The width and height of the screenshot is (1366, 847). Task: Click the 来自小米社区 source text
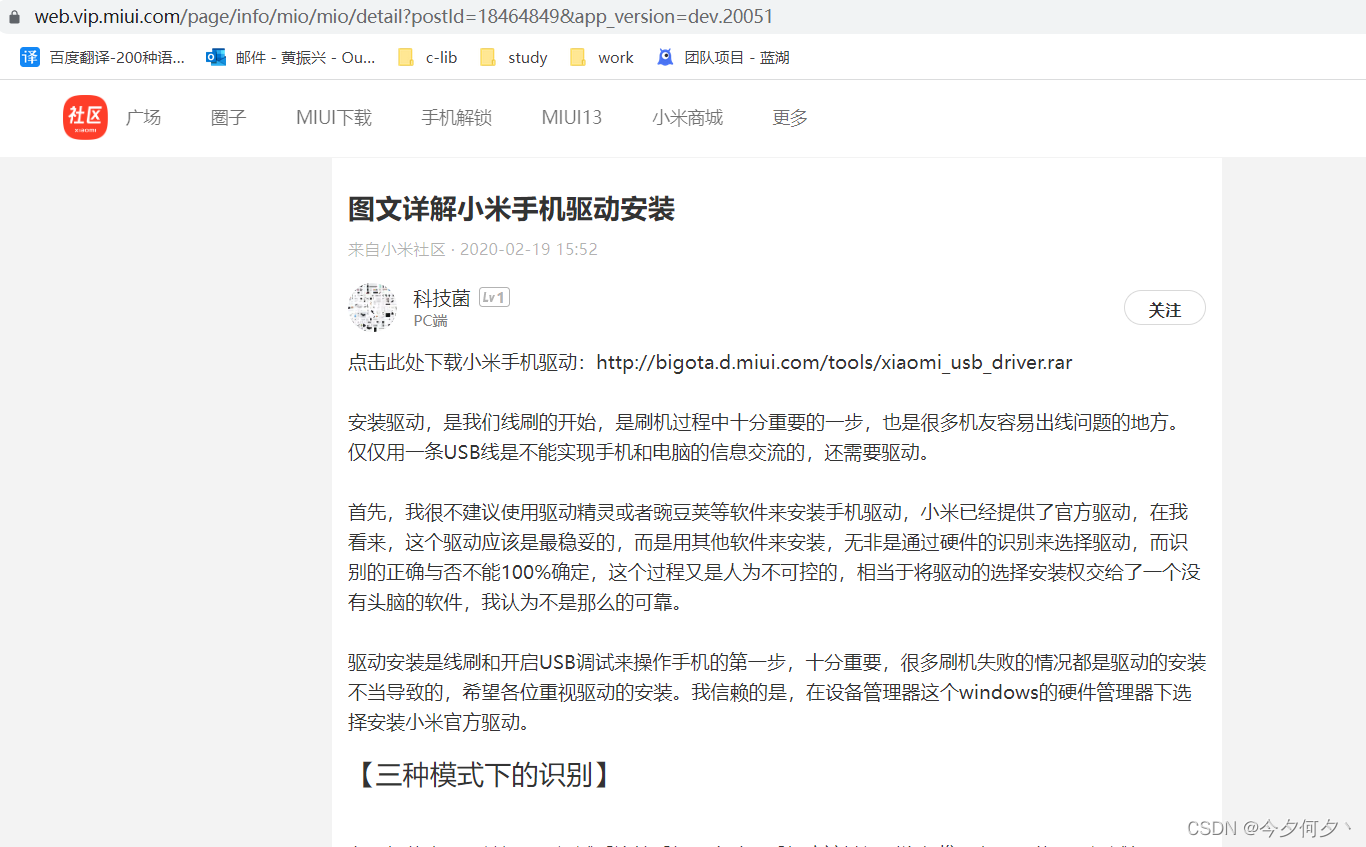397,249
